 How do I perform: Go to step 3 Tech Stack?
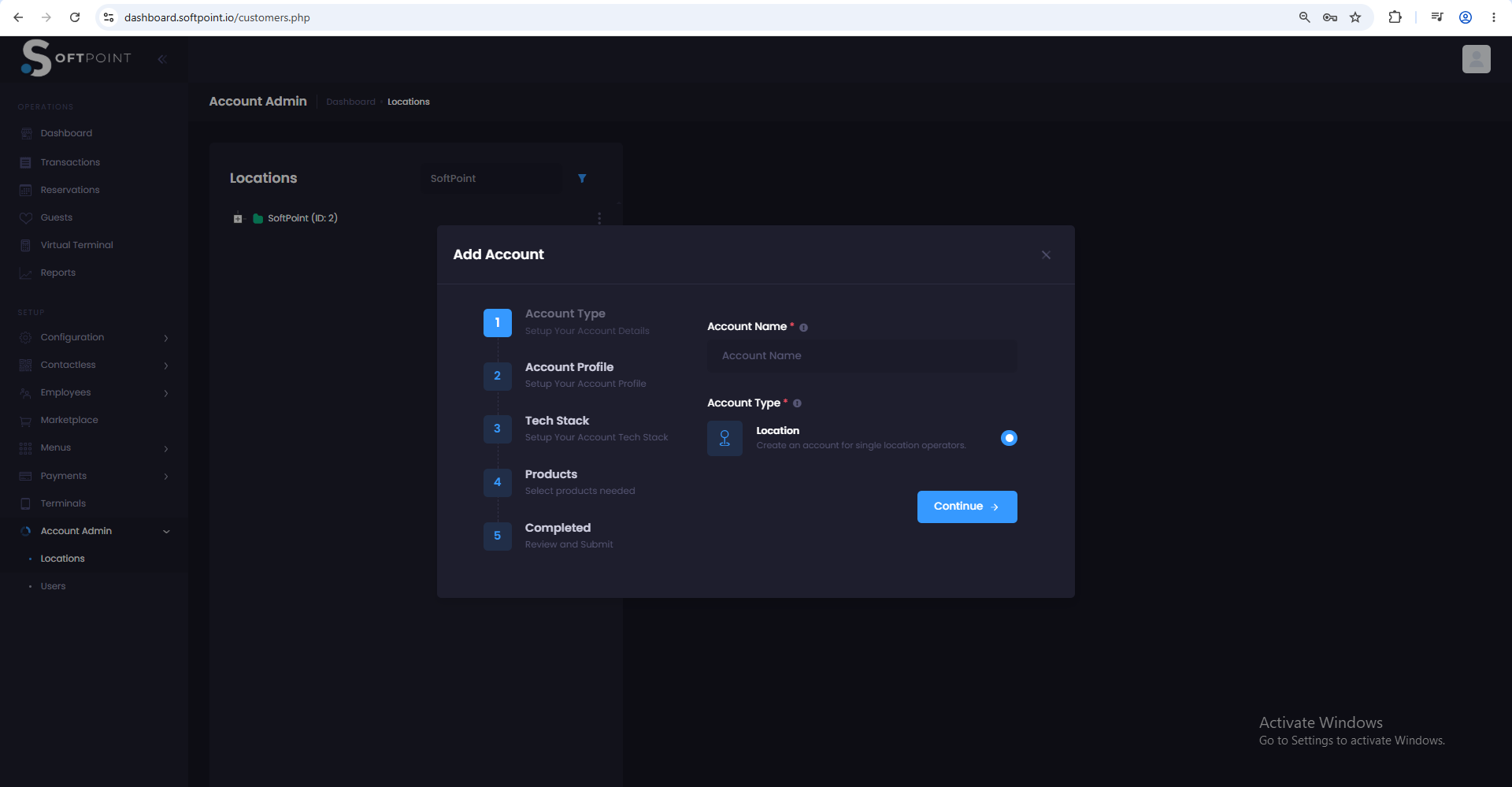576,429
